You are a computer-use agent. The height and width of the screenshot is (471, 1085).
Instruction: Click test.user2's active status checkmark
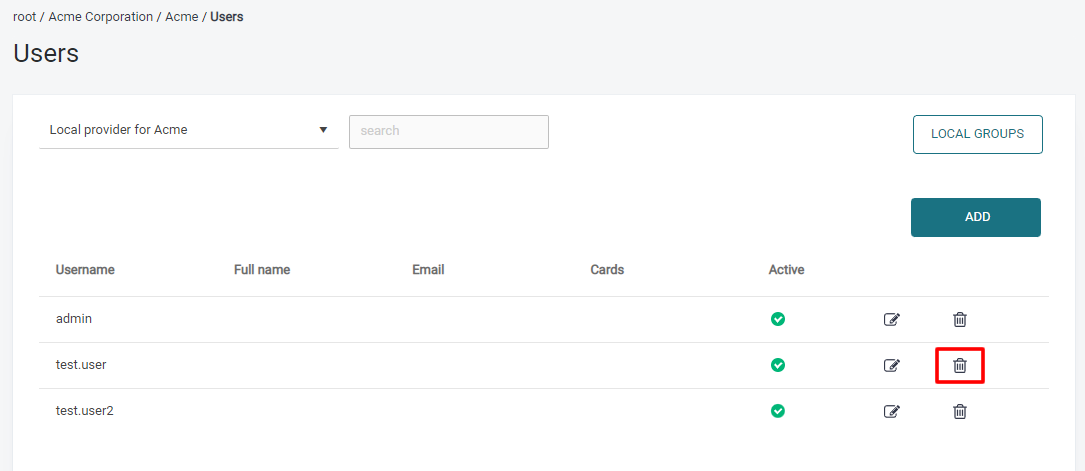(778, 411)
